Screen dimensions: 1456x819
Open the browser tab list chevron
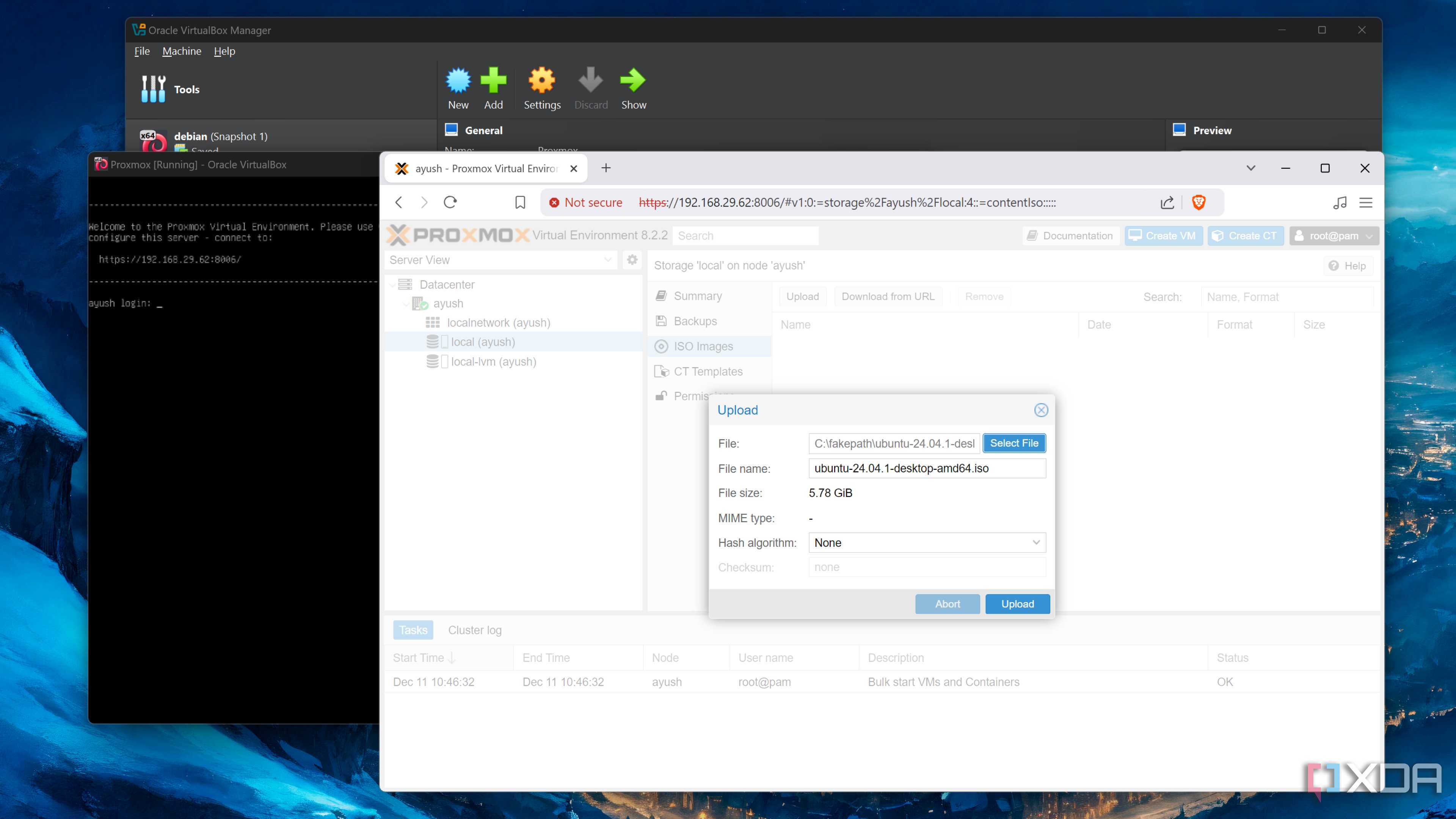point(1251,168)
